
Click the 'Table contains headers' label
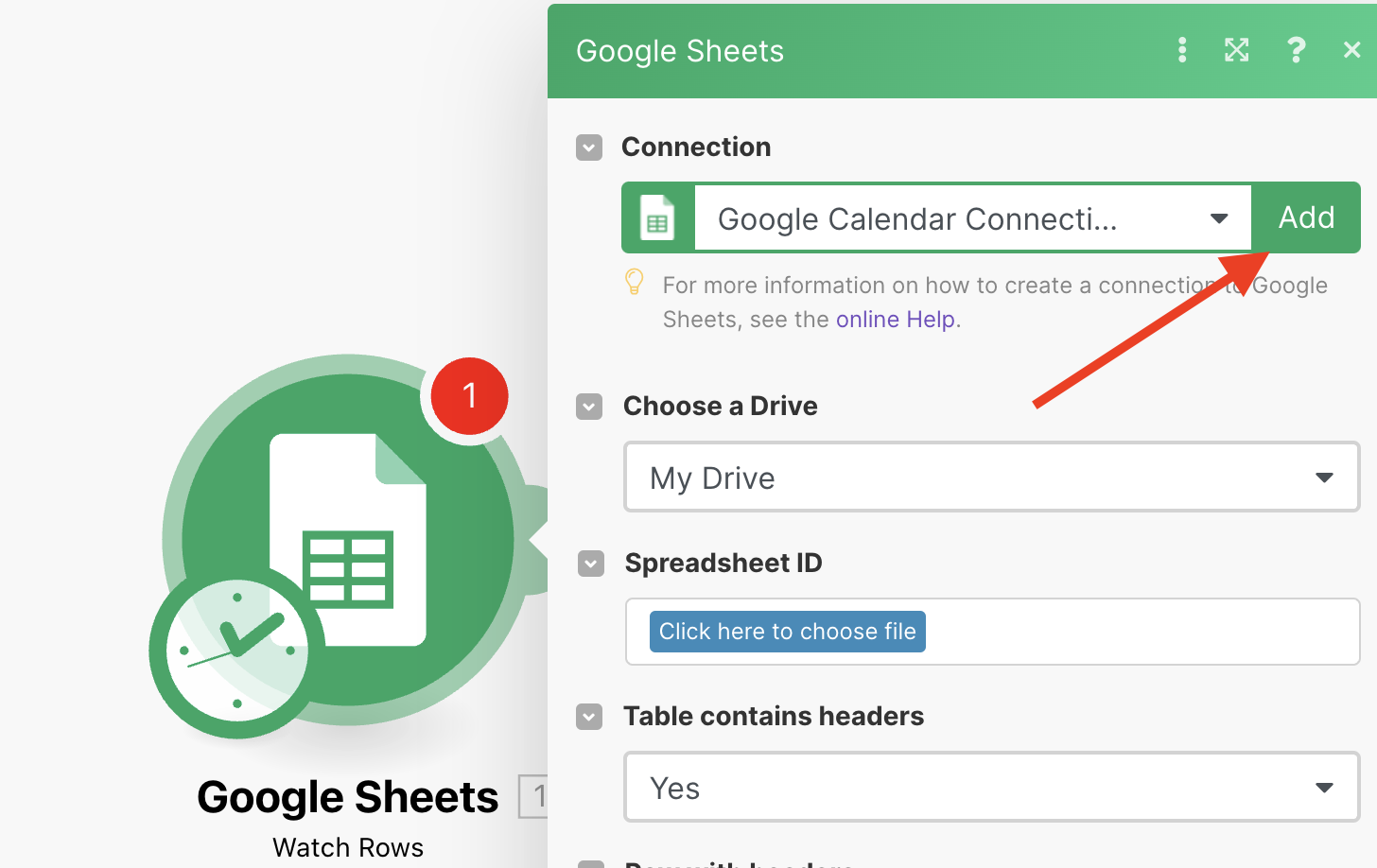pos(774,717)
